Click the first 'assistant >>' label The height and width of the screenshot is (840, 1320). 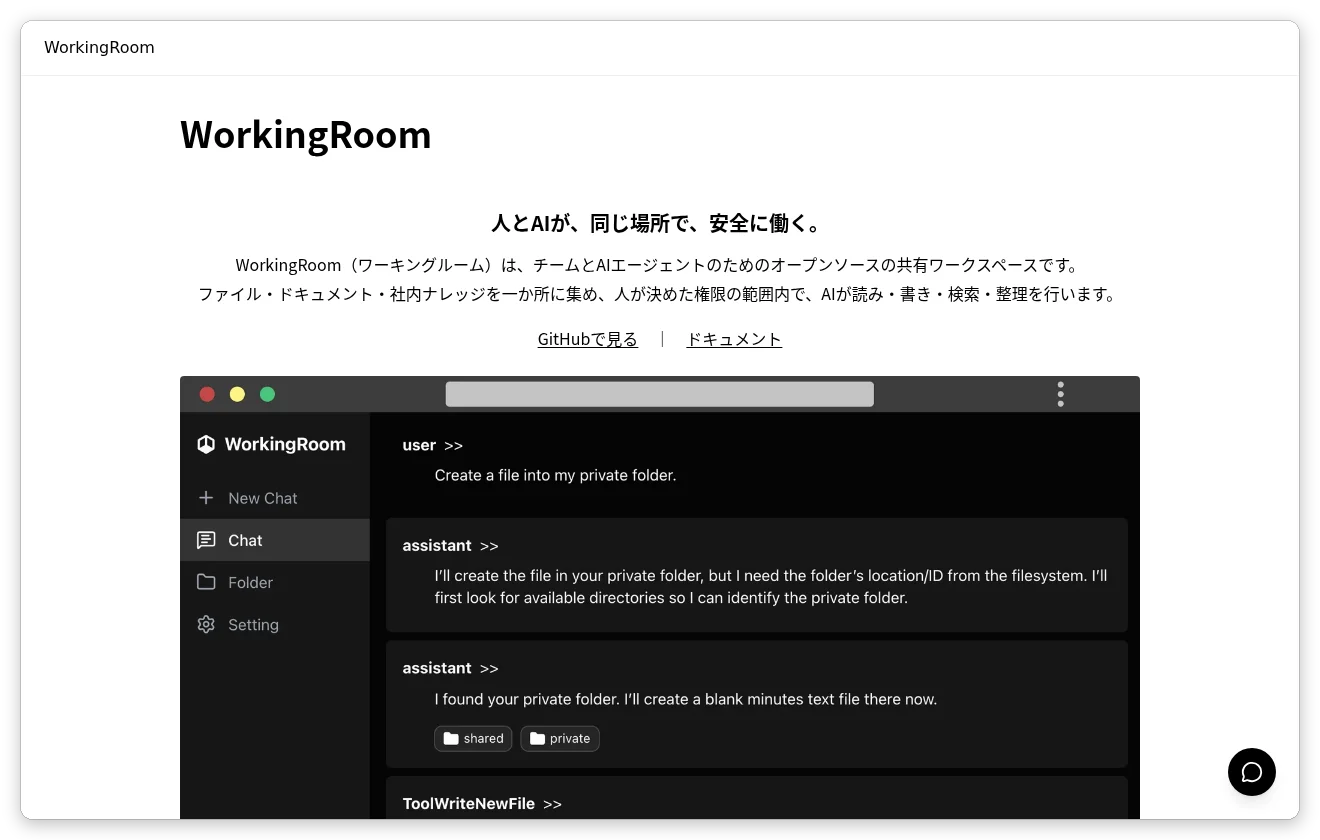pos(450,545)
